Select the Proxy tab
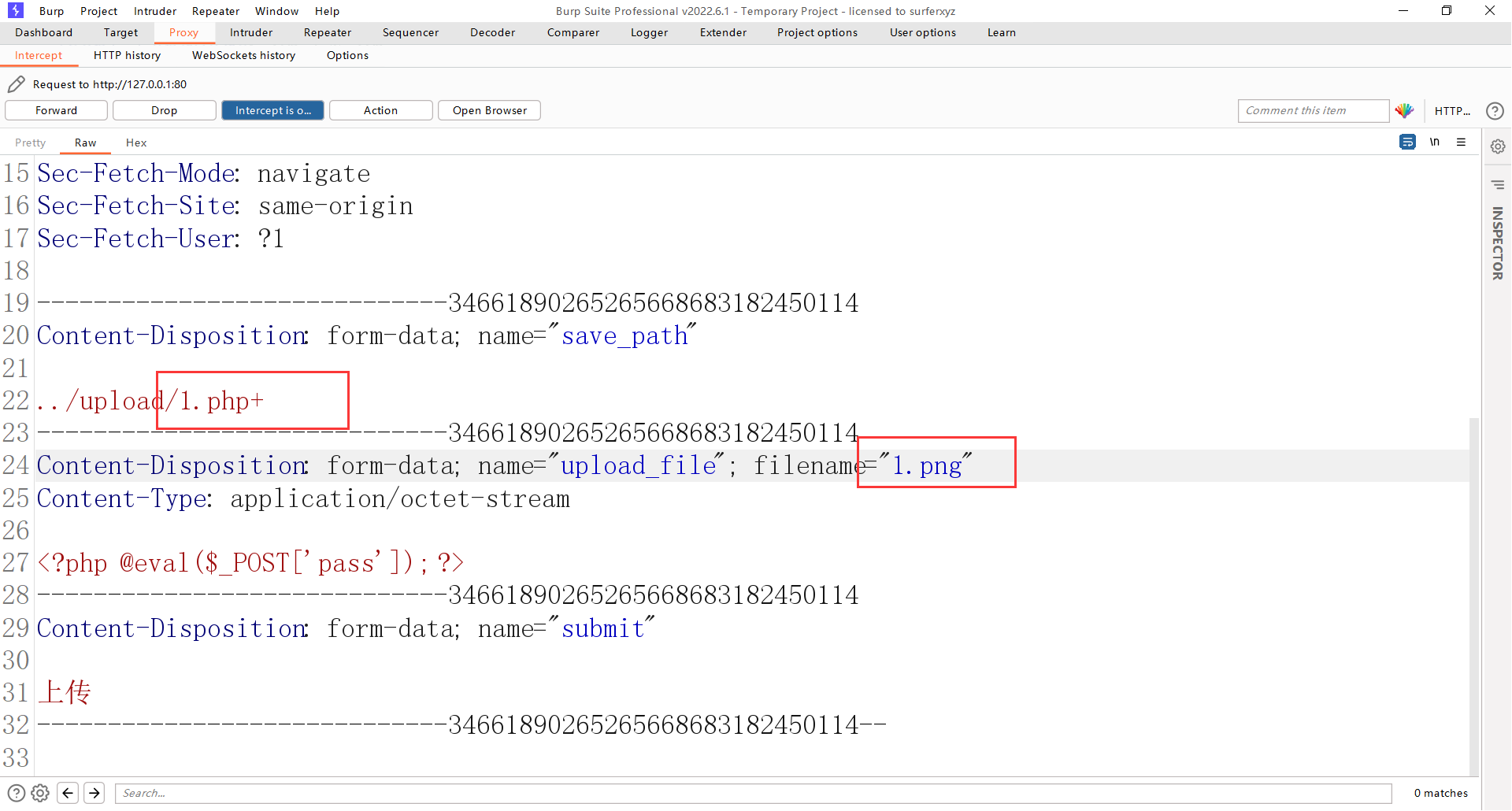Screen dimensions: 1512x811 click(x=183, y=32)
